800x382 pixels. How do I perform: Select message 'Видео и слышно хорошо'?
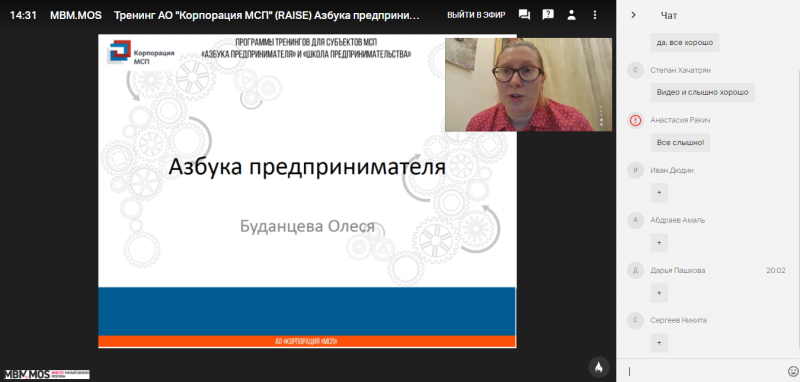[x=703, y=92]
